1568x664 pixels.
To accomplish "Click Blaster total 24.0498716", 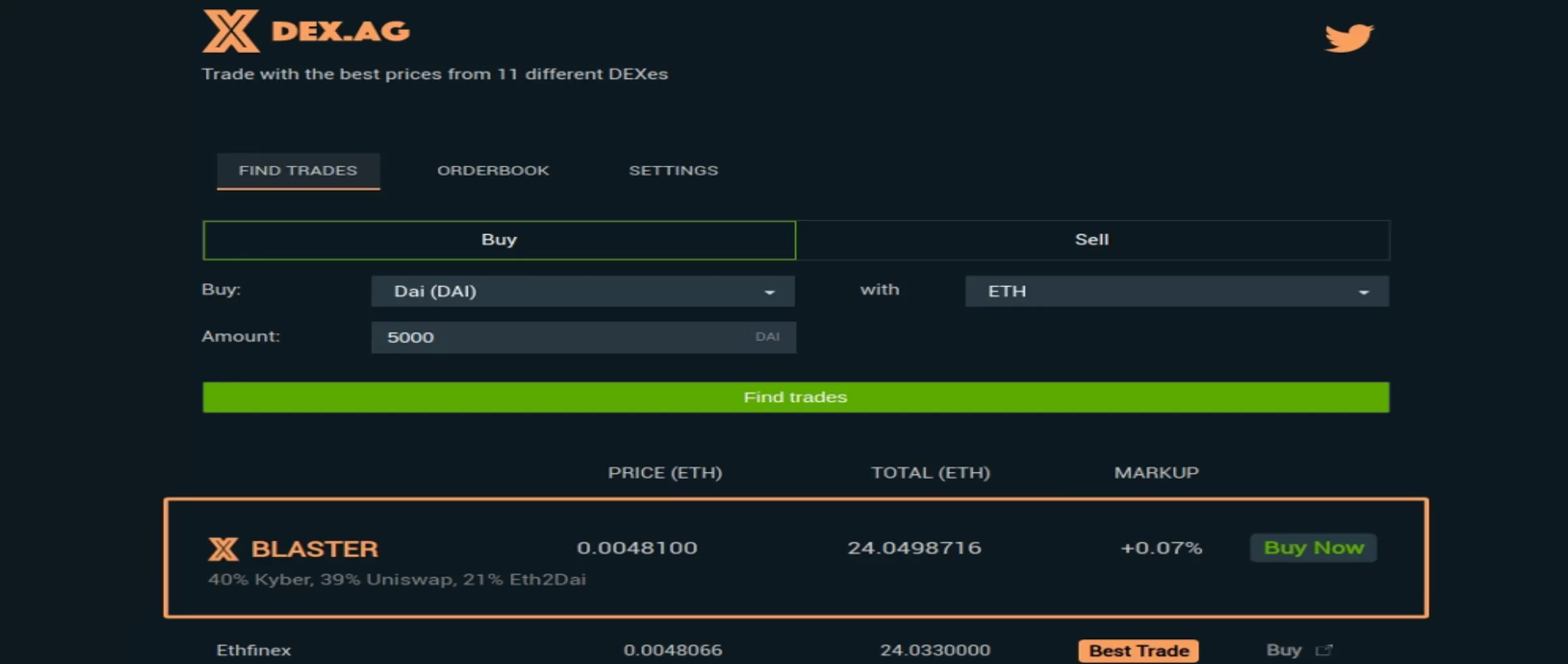I will pyautogui.click(x=914, y=548).
